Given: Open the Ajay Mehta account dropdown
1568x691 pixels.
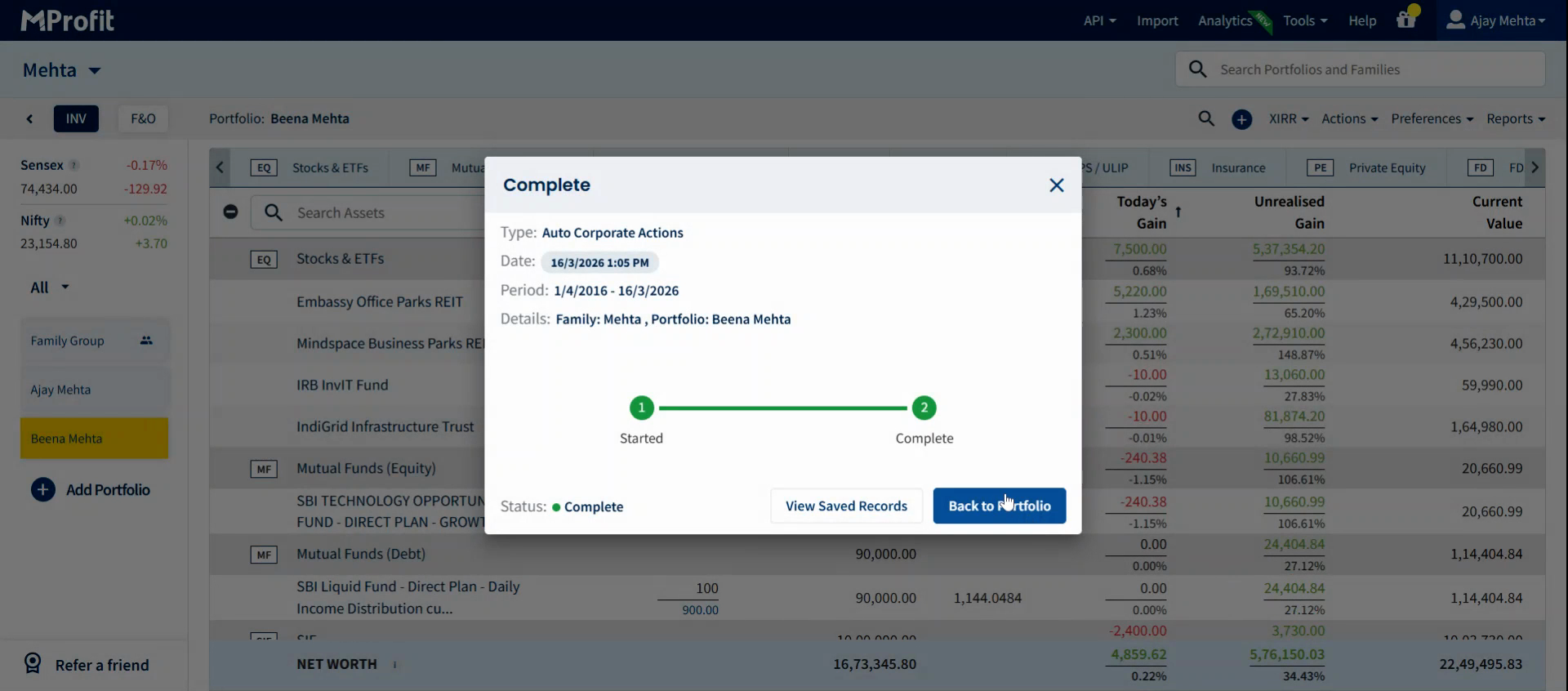Looking at the screenshot, I should [1495, 20].
